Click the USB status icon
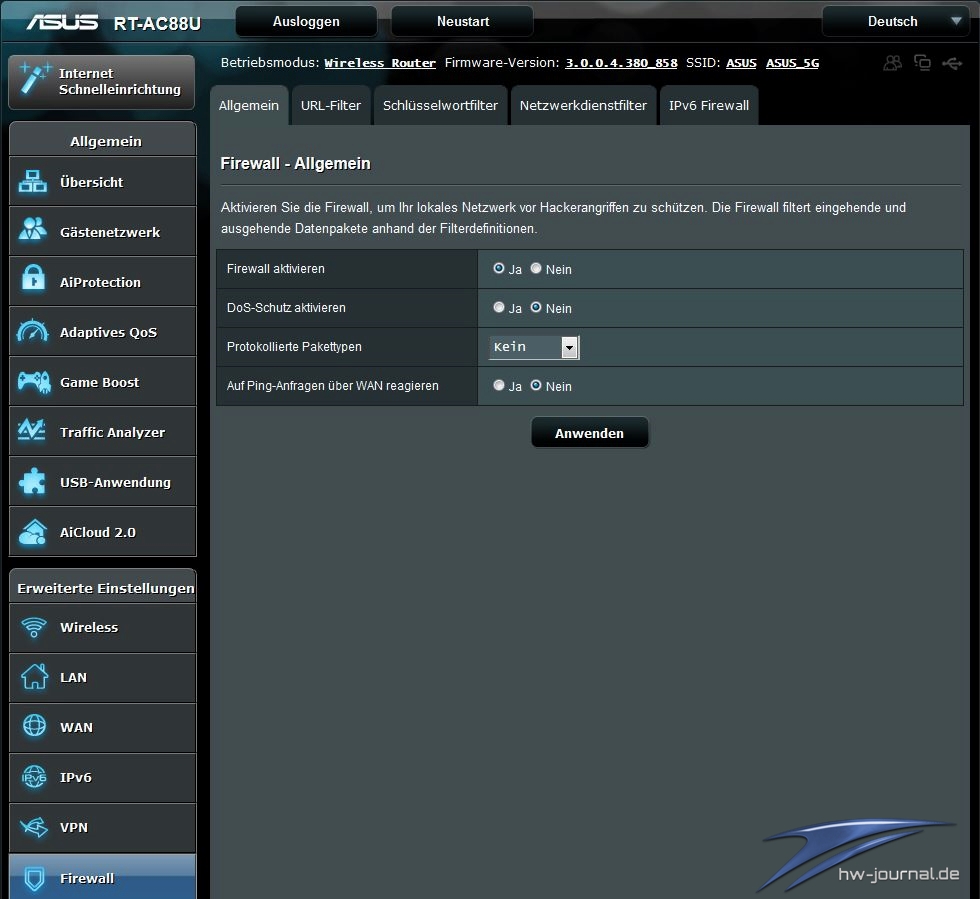This screenshot has height=899, width=980. (952, 63)
